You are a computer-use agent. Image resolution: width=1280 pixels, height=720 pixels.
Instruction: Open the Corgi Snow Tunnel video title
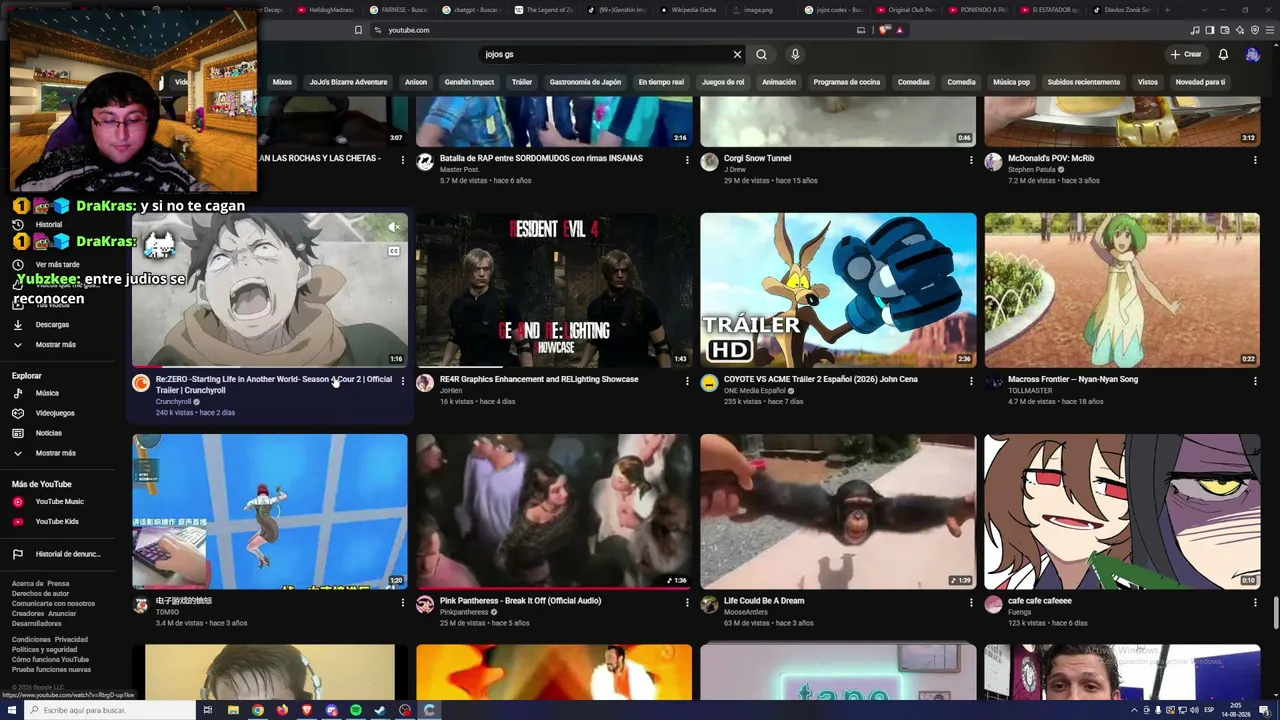757,158
